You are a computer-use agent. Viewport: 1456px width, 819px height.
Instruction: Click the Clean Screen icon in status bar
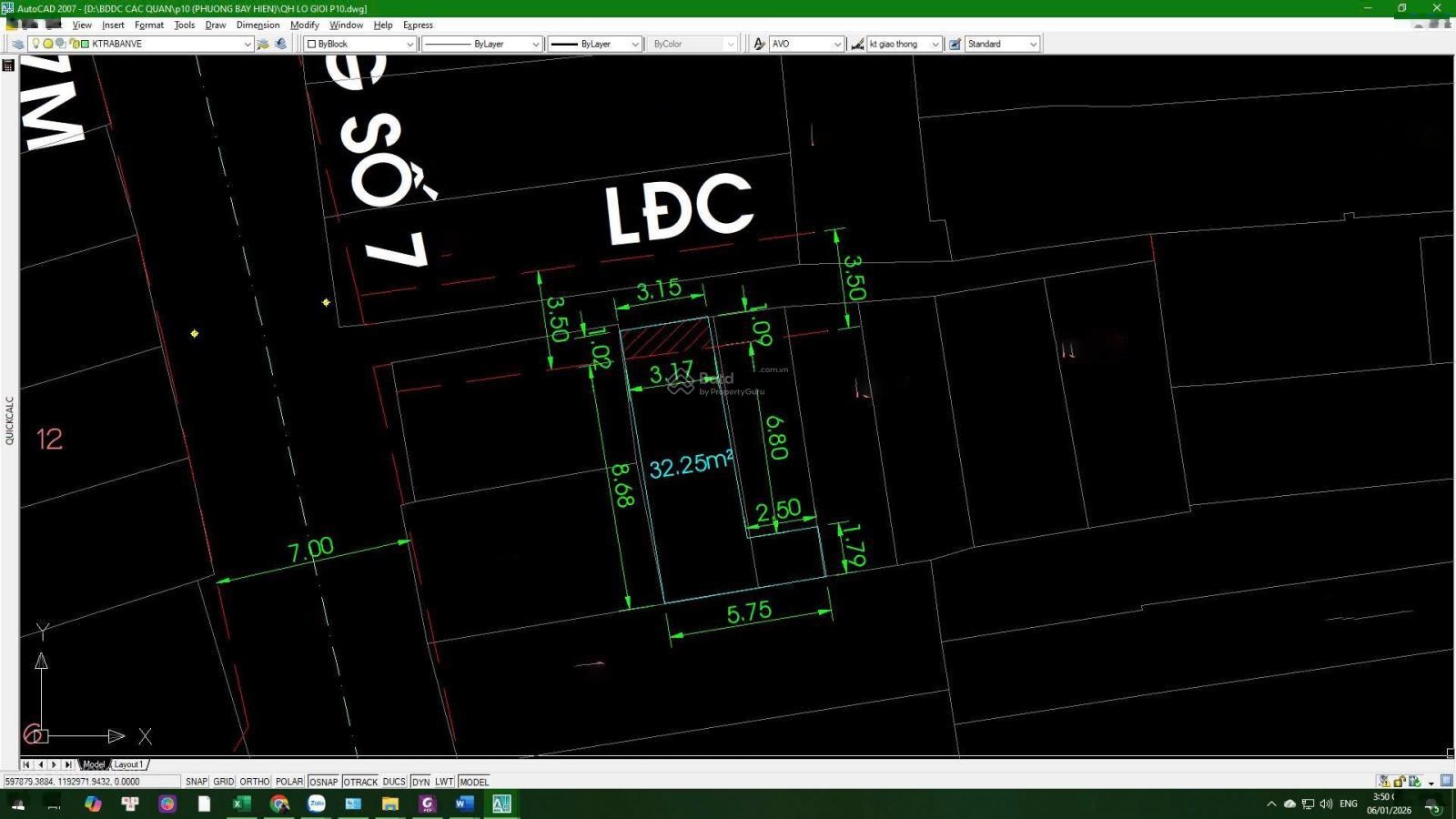(1446, 781)
